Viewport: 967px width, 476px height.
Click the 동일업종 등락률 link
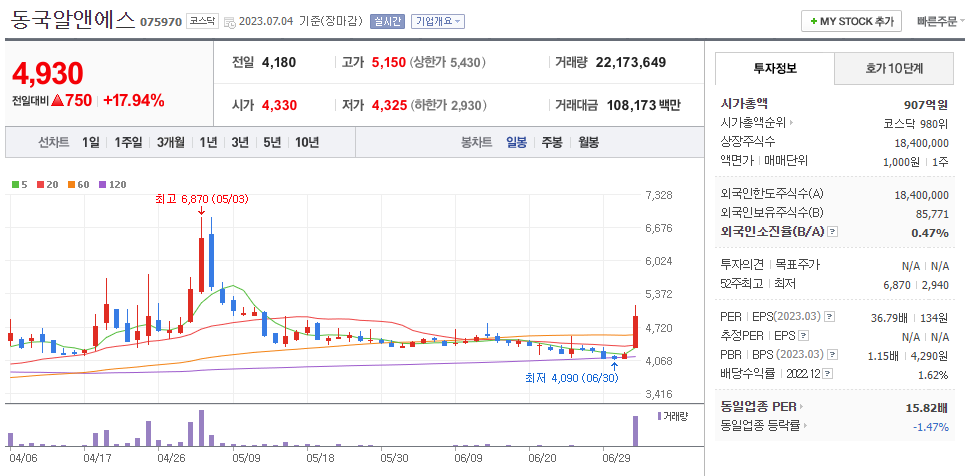pos(760,426)
